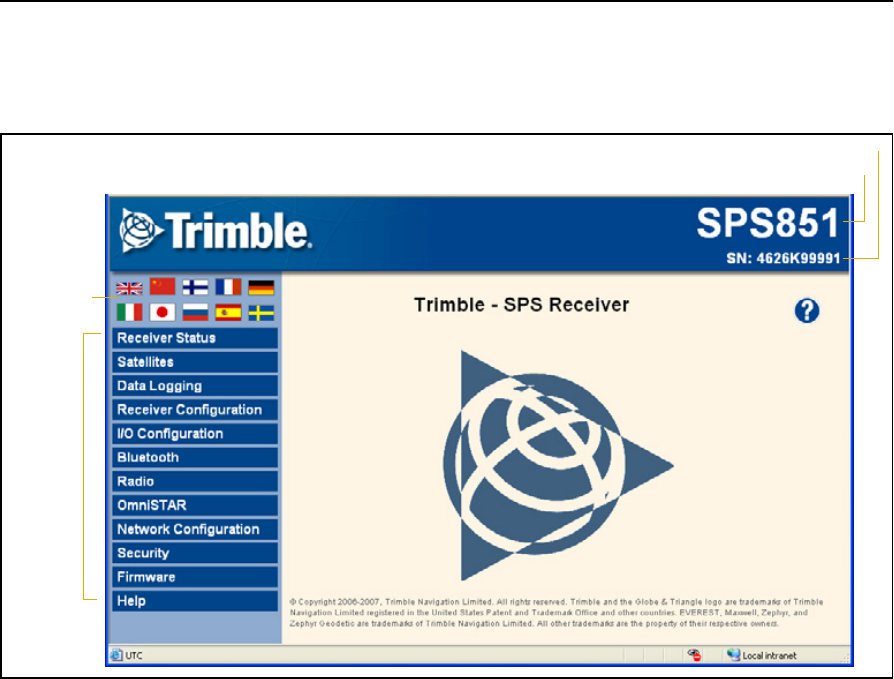Click the SPS851 model name text
This screenshot has width=894, height=679.
(x=768, y=222)
